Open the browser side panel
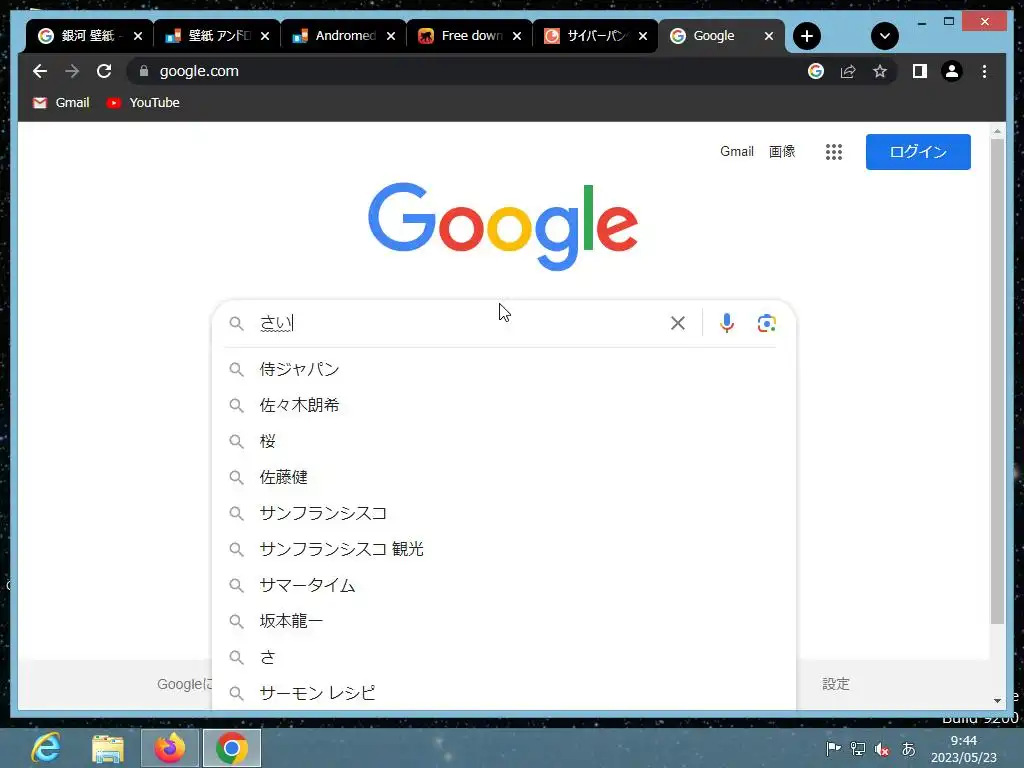 click(920, 71)
